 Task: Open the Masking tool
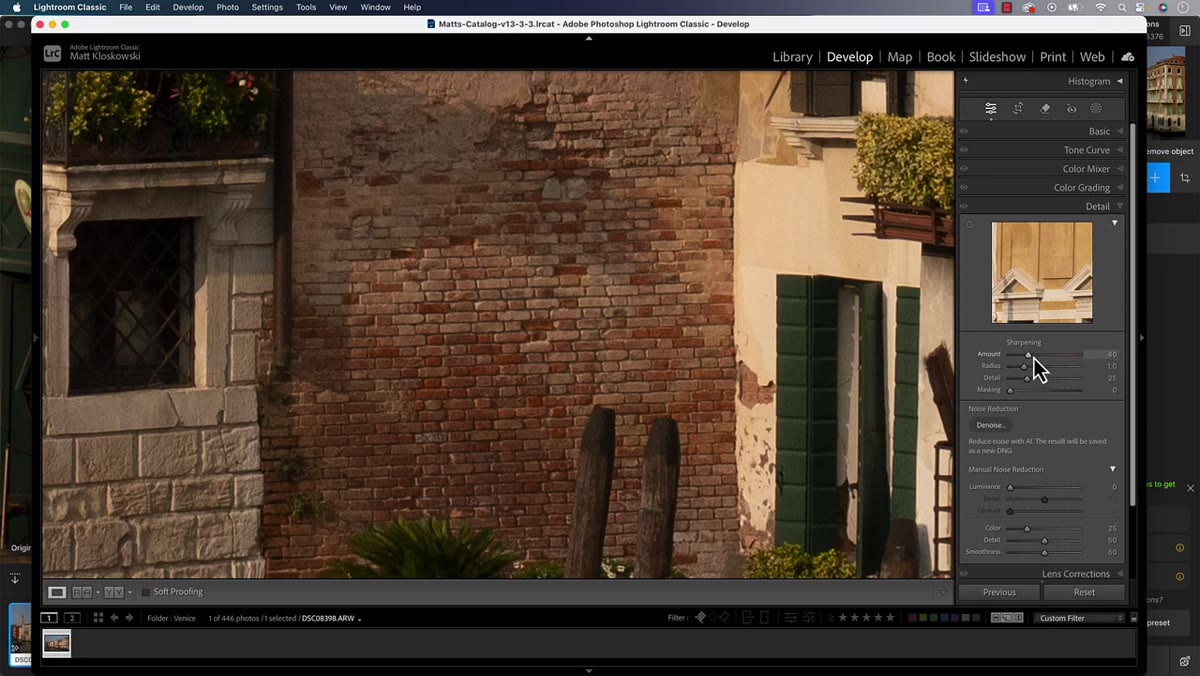pos(1096,108)
